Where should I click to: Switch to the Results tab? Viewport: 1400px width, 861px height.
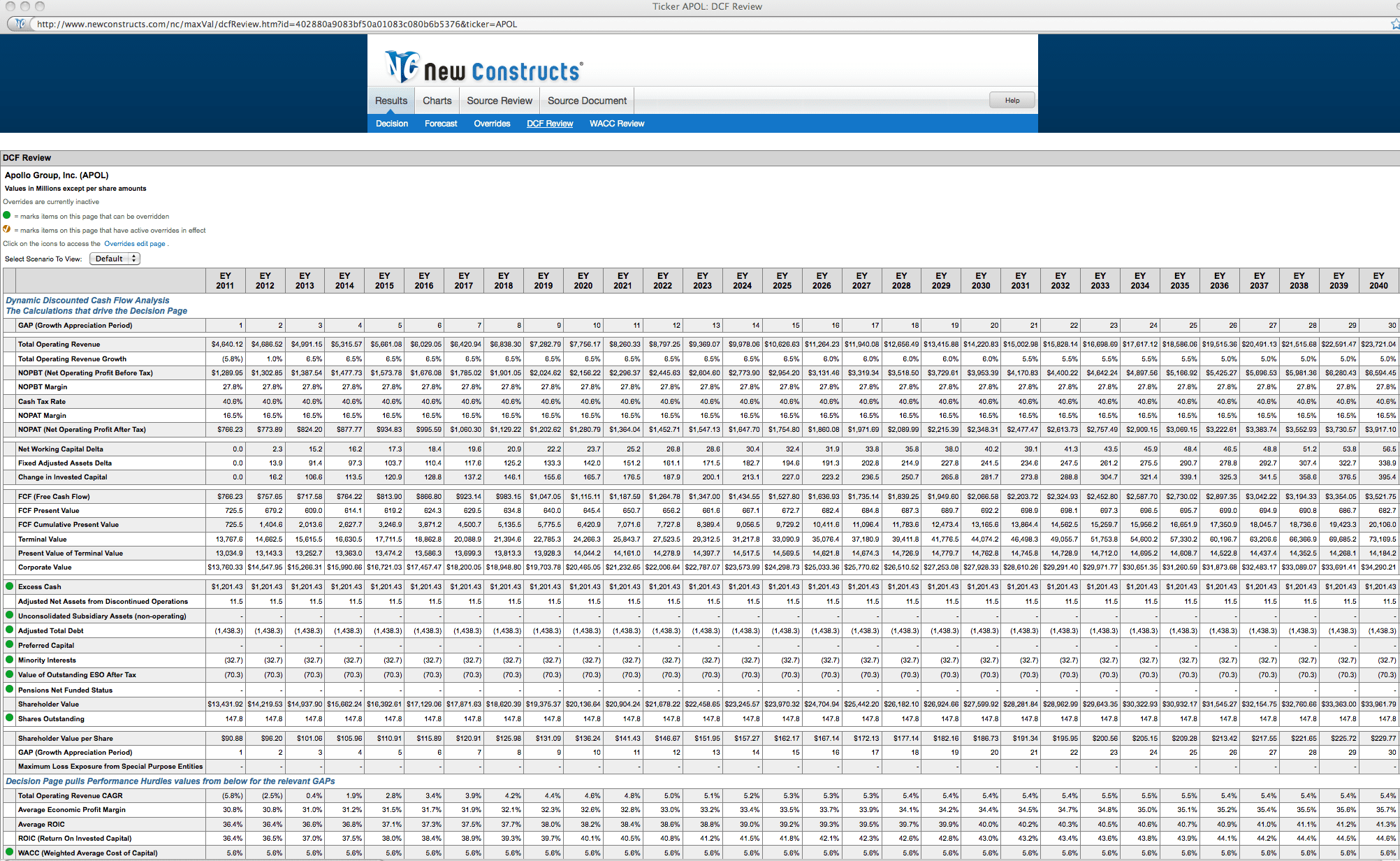(391, 101)
